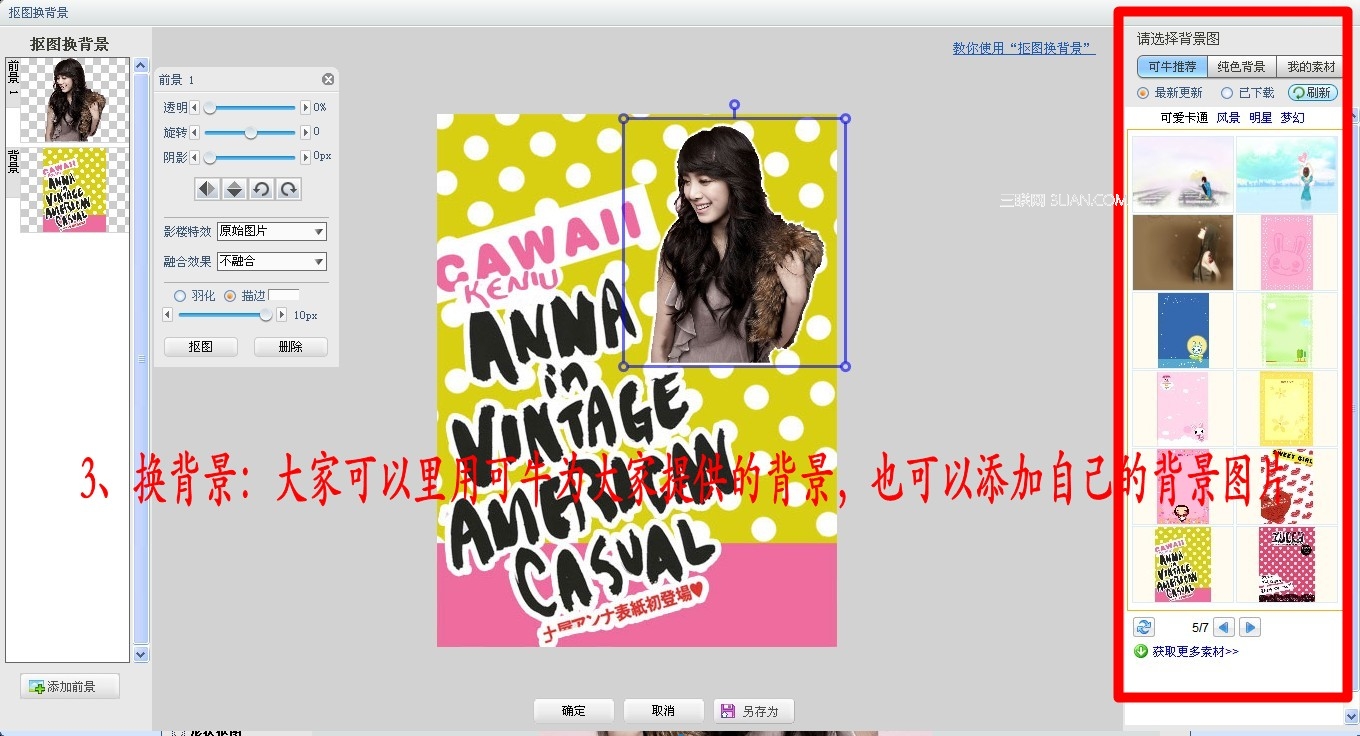This screenshot has height=736, width=1360.
Task: Choose the 可爱卡通 category
Action: point(1184,118)
